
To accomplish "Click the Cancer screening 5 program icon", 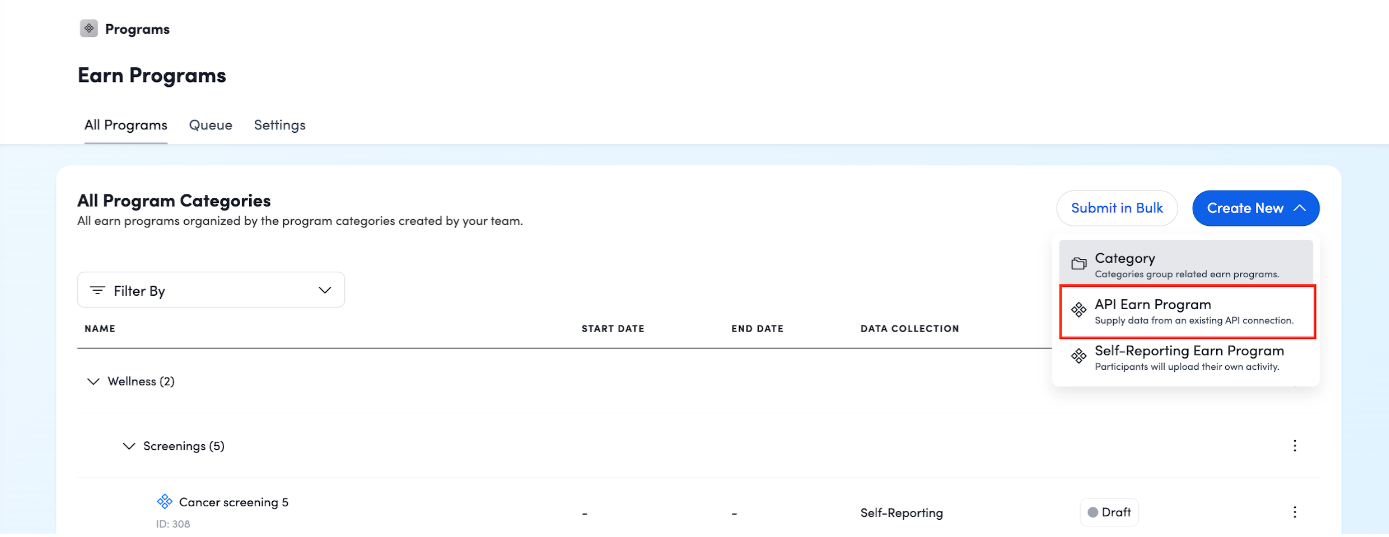I will (165, 502).
